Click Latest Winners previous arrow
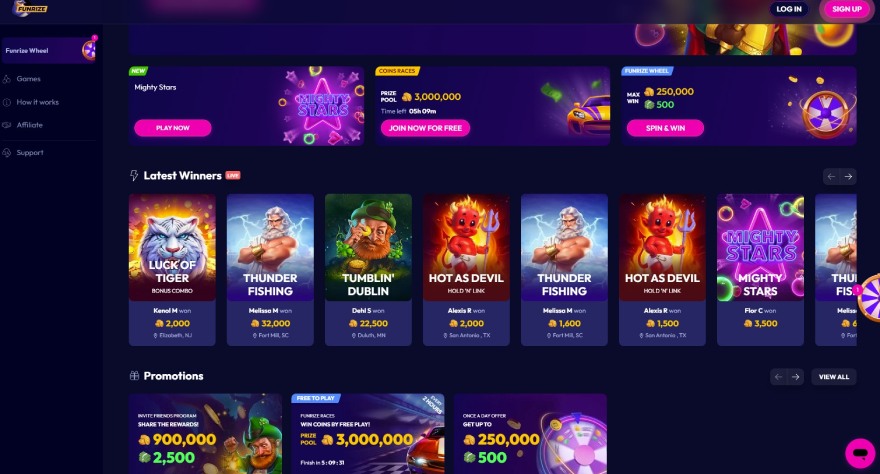The width and height of the screenshot is (880, 474). 831,177
